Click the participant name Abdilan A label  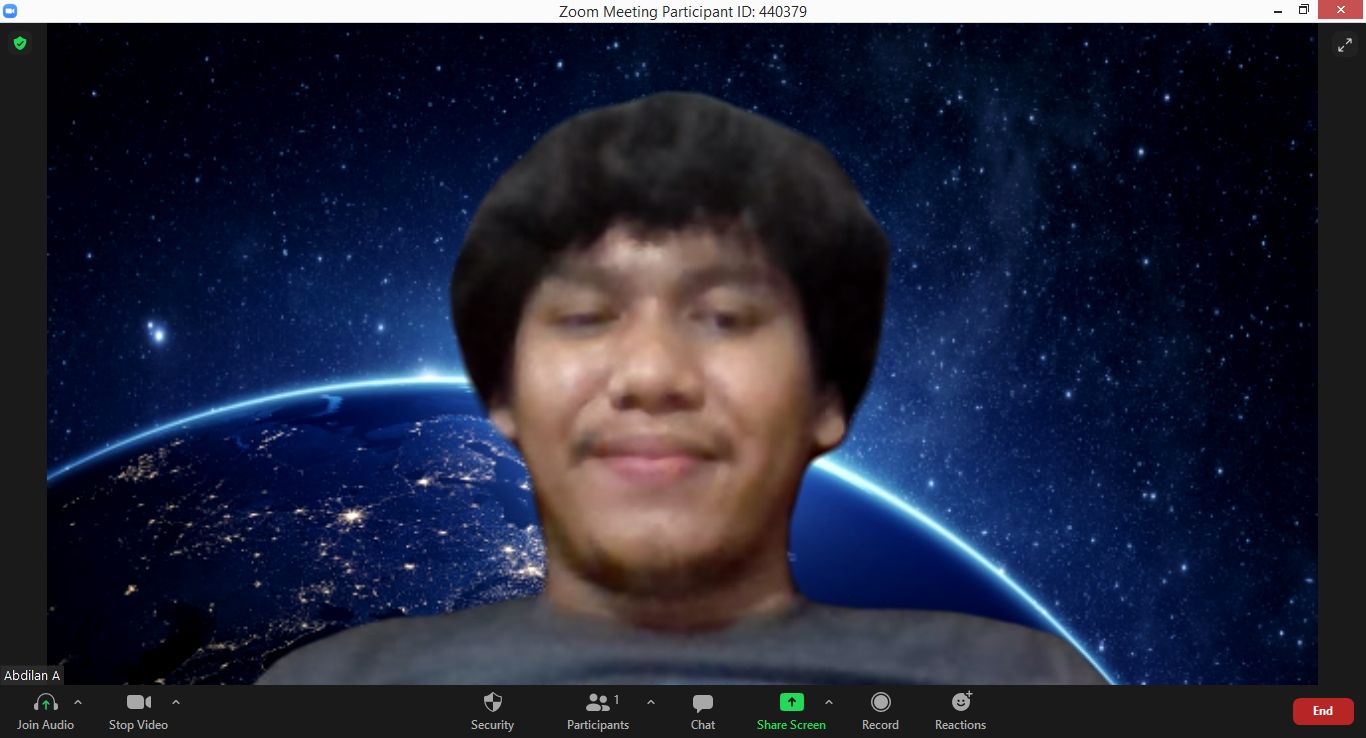[x=31, y=675]
